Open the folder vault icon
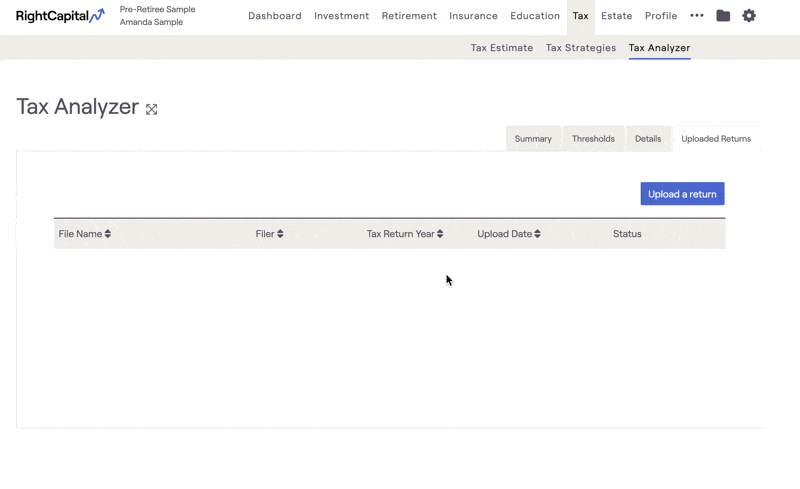800x489 pixels. 723,16
